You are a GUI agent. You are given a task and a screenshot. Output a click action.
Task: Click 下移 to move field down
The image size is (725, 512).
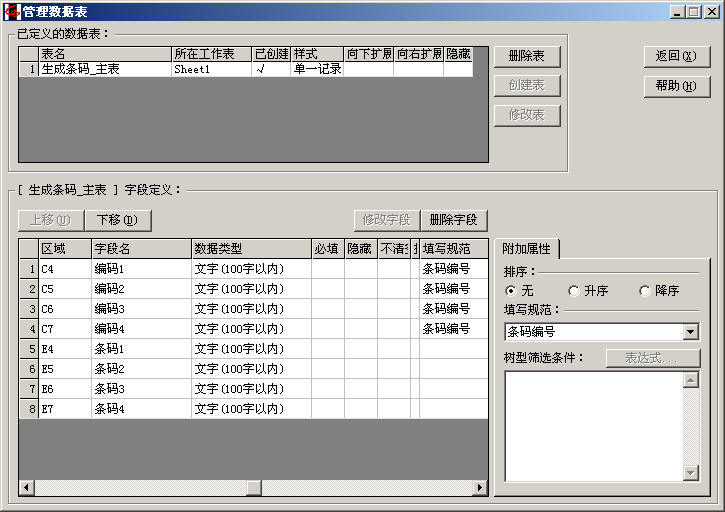point(117,220)
